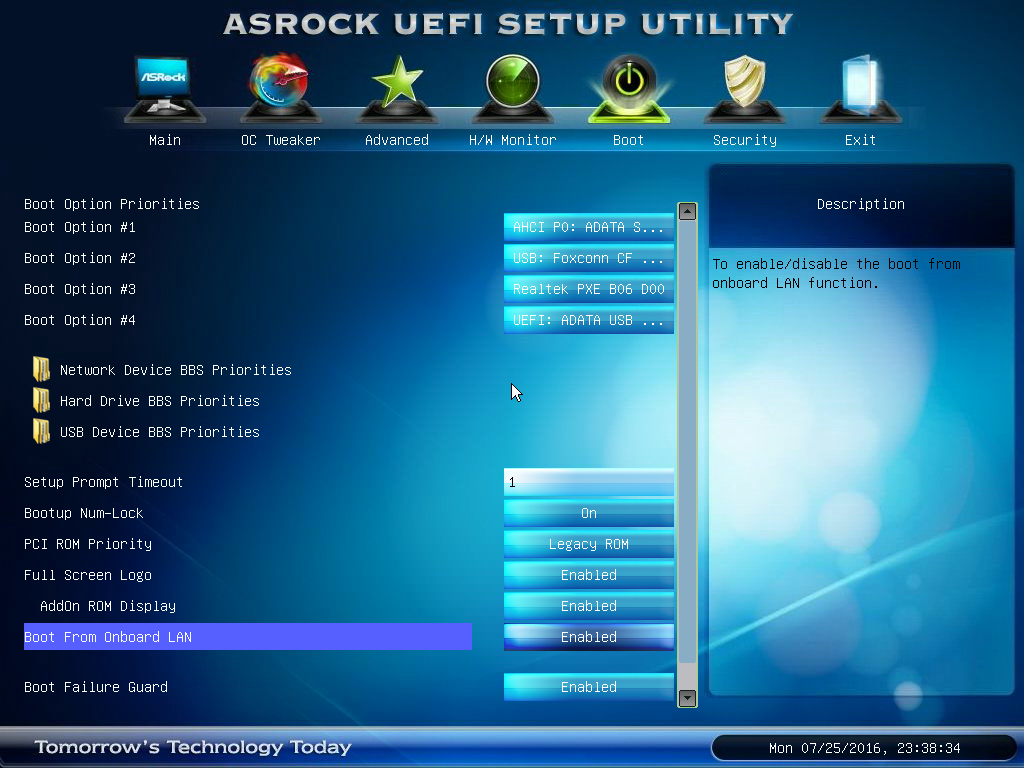Toggle Boot From Onboard LAN Enabled value

(588, 637)
